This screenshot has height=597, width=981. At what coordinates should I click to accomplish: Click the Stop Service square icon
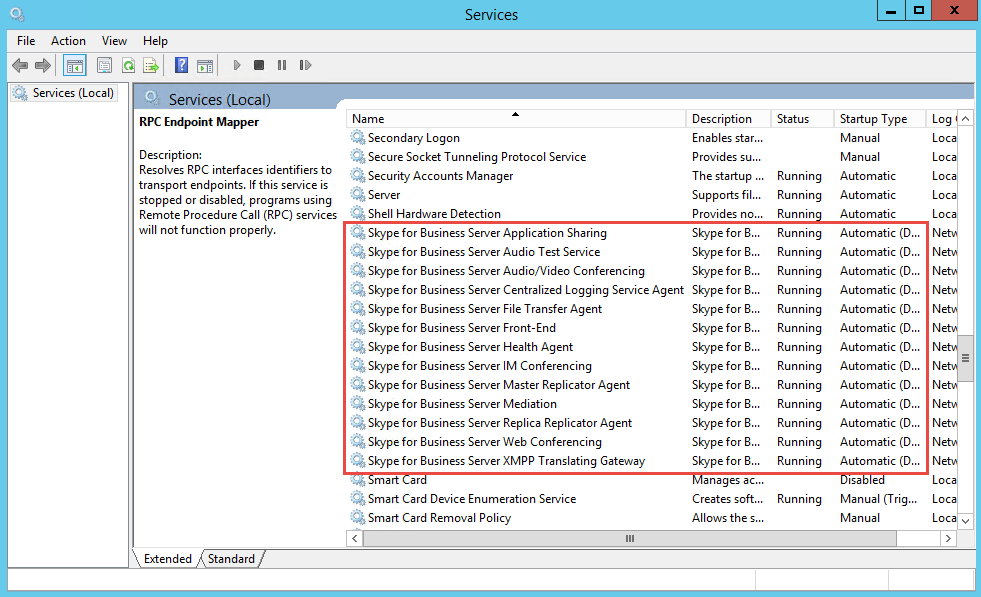coord(259,65)
